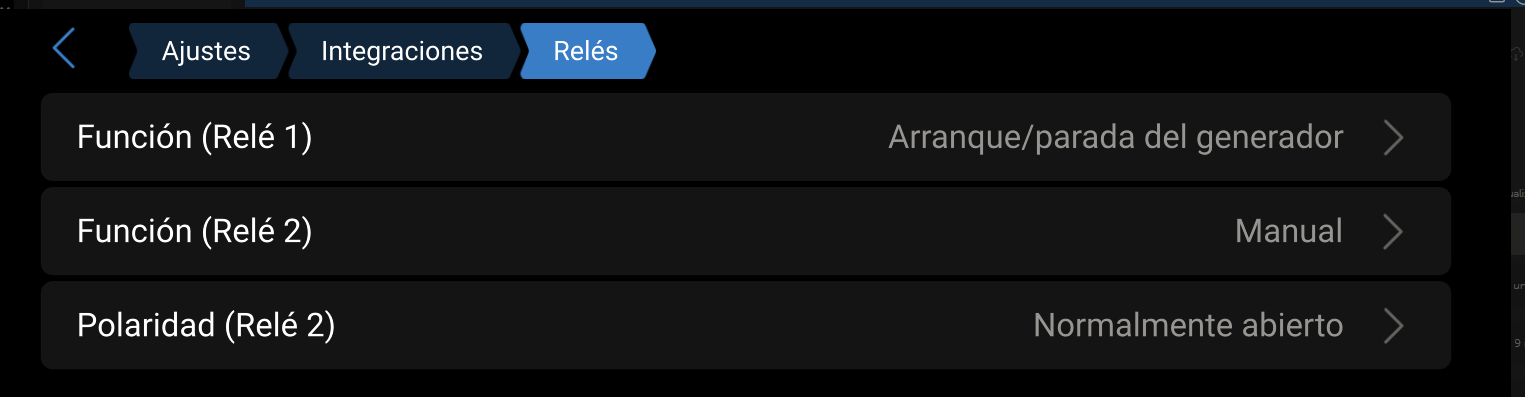This screenshot has width=1525, height=397.
Task: Open the Función (Relé 1) setting label
Action: click(195, 138)
